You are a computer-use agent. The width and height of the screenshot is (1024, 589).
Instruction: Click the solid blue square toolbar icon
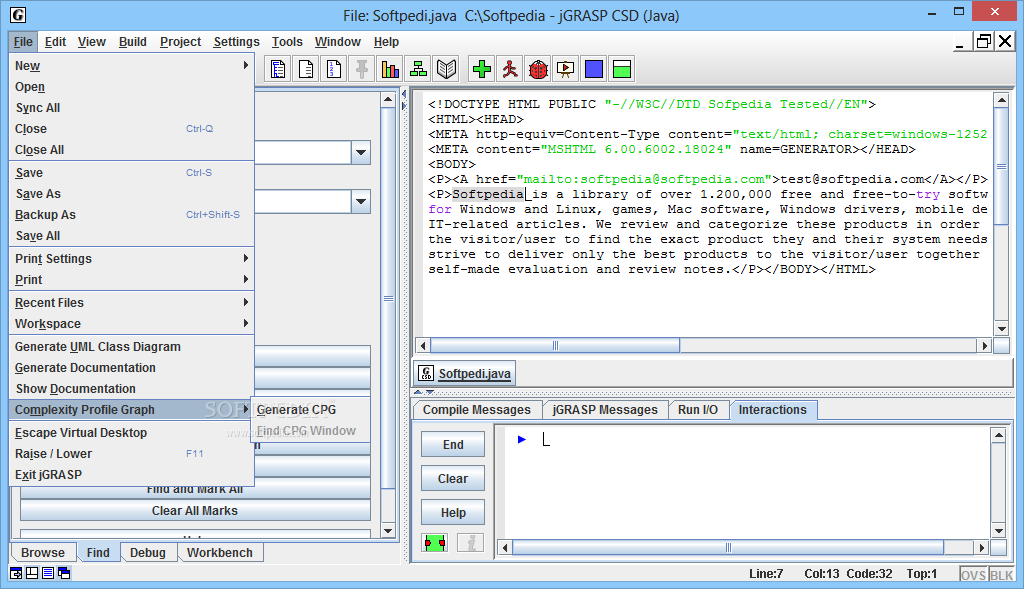594,69
